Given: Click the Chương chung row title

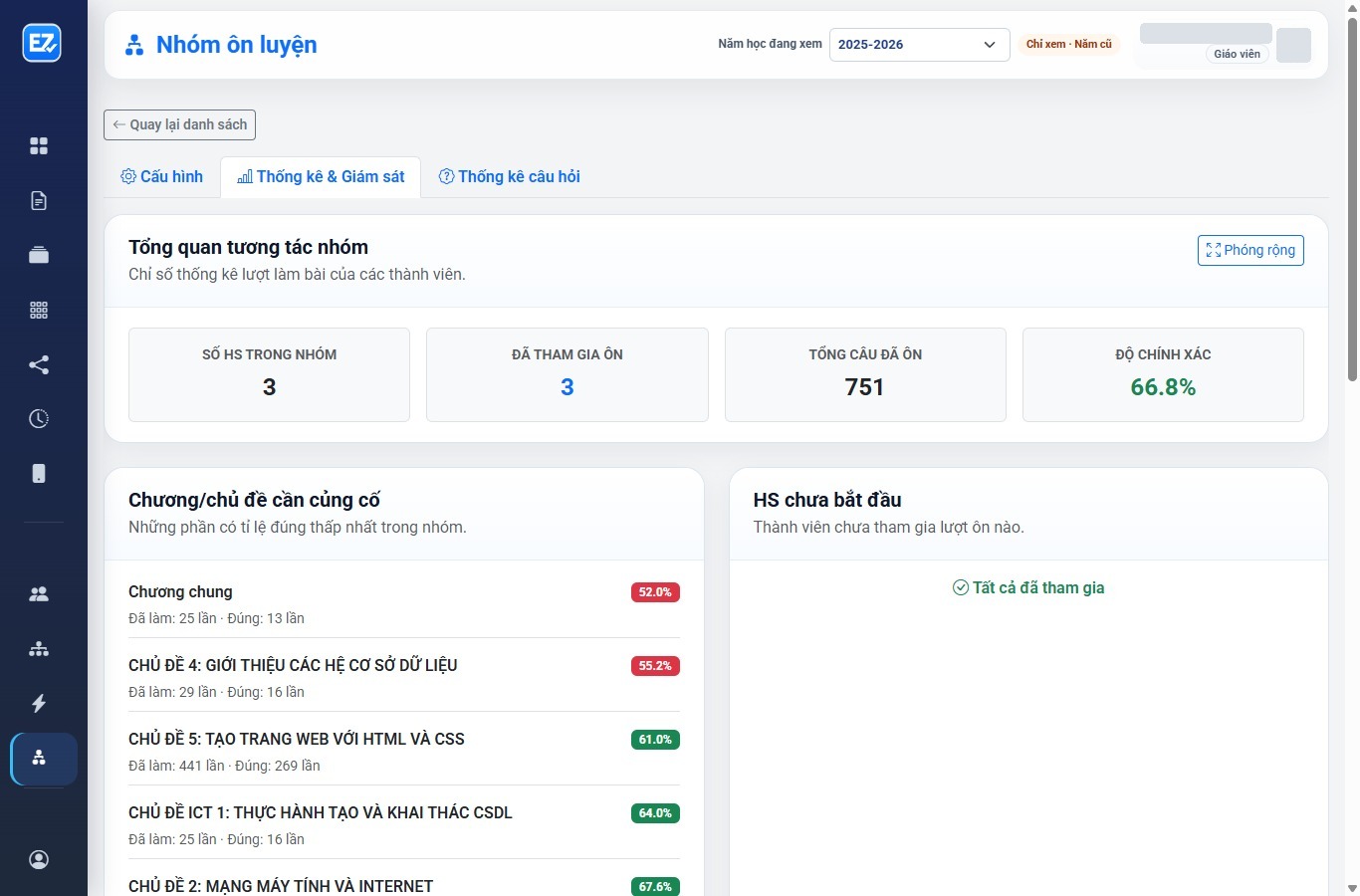Looking at the screenshot, I should click(x=180, y=591).
